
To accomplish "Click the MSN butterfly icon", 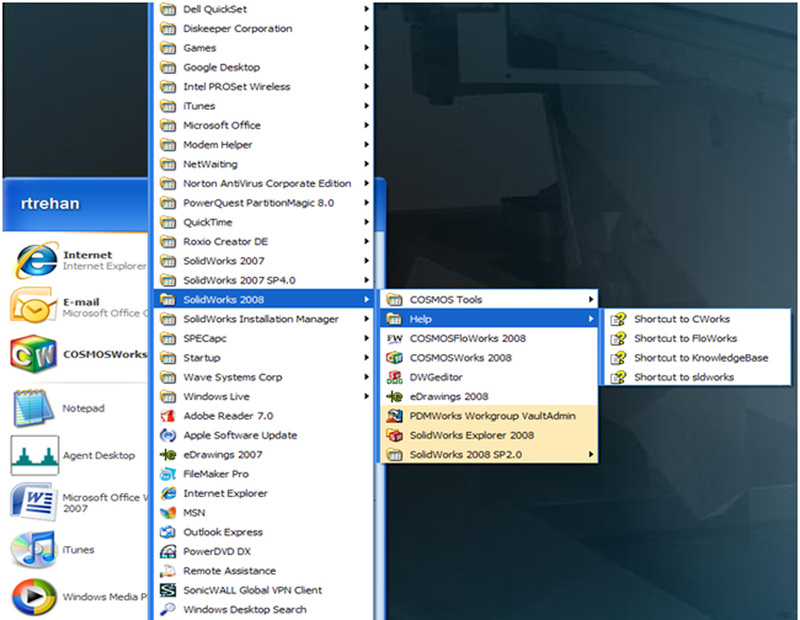I will pyautogui.click(x=168, y=513).
